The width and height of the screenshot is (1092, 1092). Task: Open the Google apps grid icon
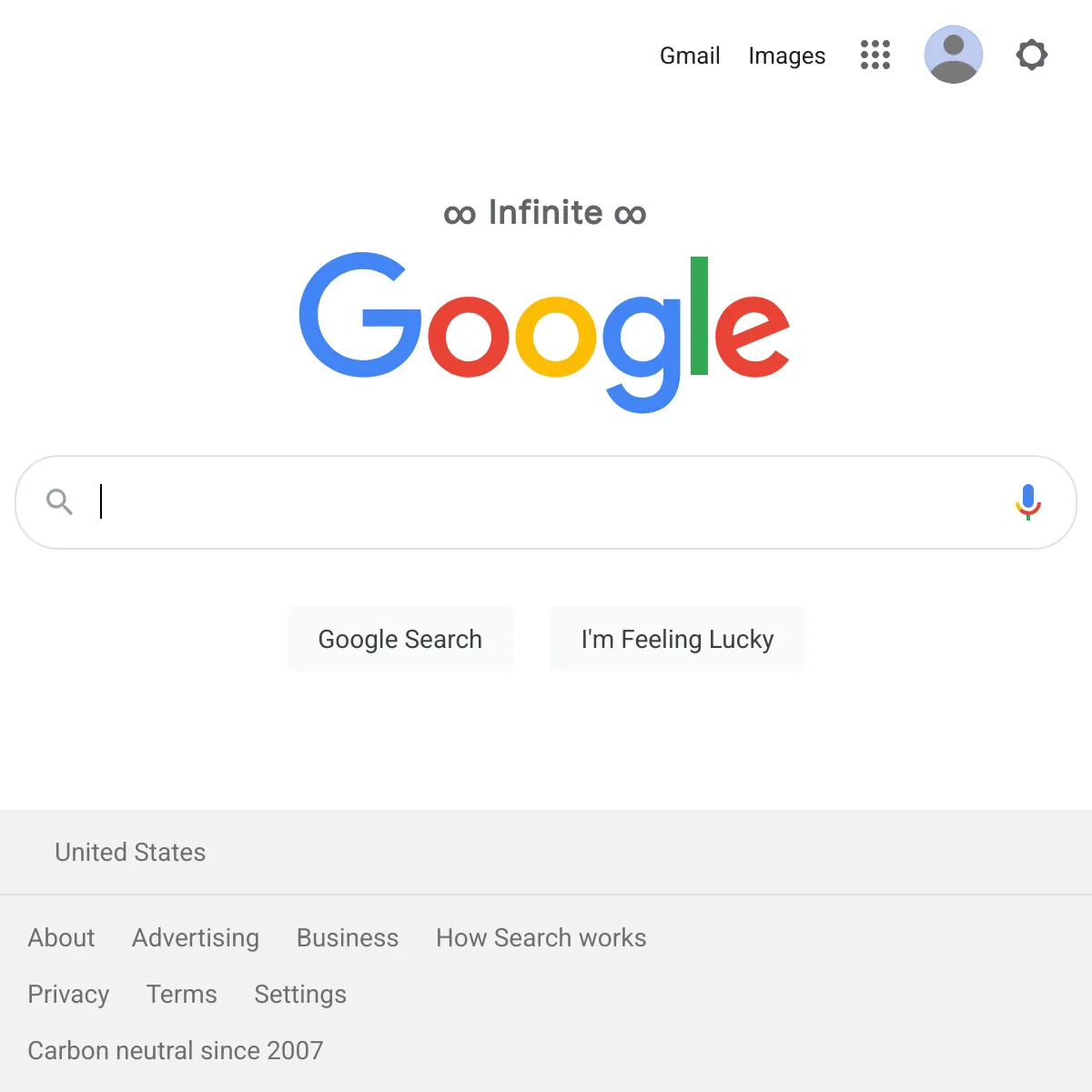(875, 55)
